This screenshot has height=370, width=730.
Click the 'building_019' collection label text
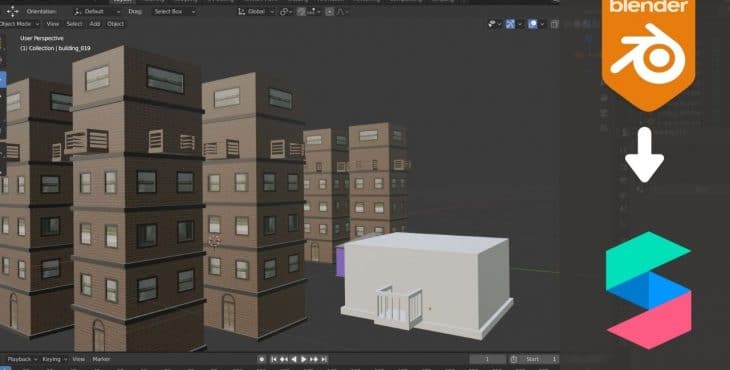(73, 48)
